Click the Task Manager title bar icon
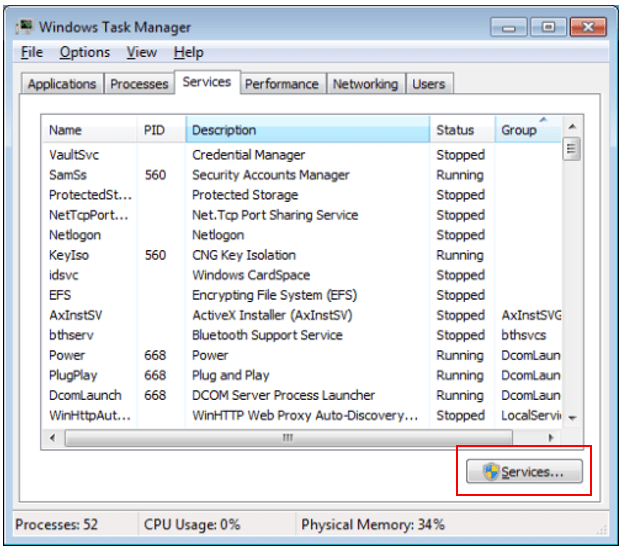This screenshot has width=625, height=551. (25, 27)
